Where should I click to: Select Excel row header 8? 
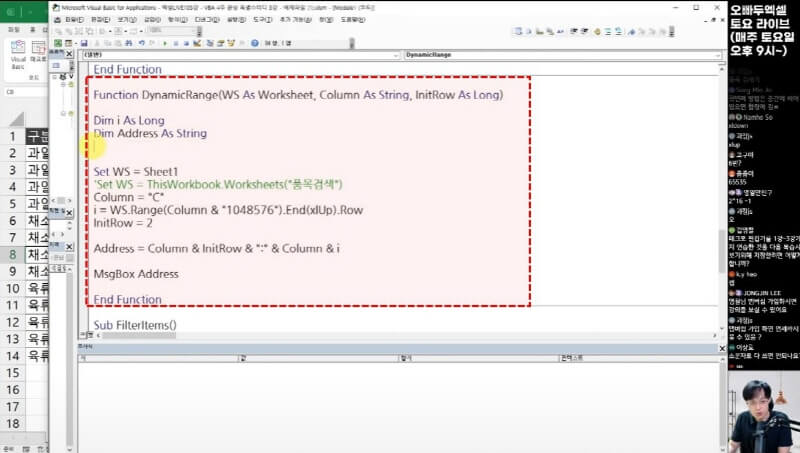pos(12,254)
